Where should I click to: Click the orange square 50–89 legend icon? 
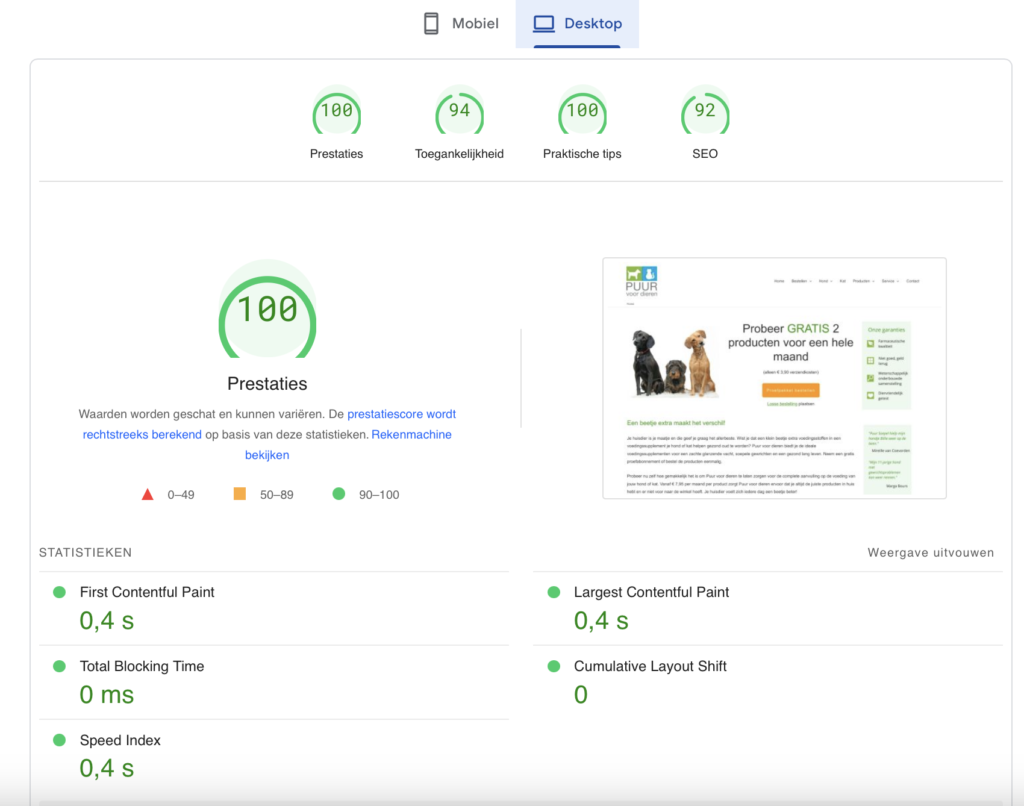point(240,494)
